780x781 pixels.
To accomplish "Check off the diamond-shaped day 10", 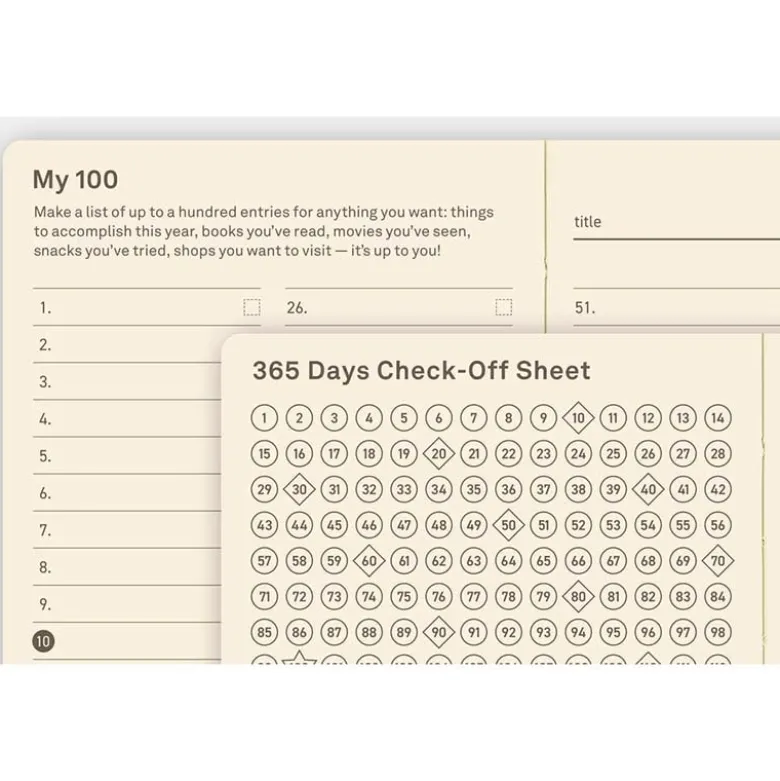I will point(578,417).
